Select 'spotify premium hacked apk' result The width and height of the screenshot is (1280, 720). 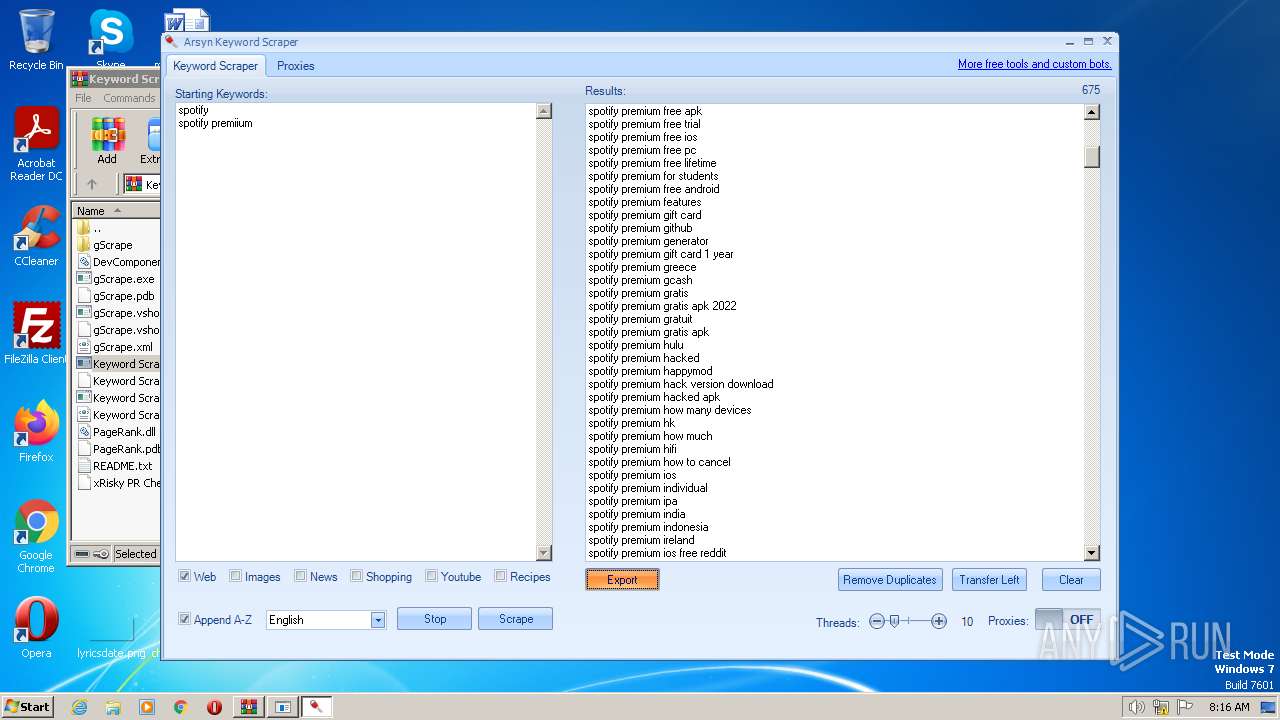(x=654, y=397)
